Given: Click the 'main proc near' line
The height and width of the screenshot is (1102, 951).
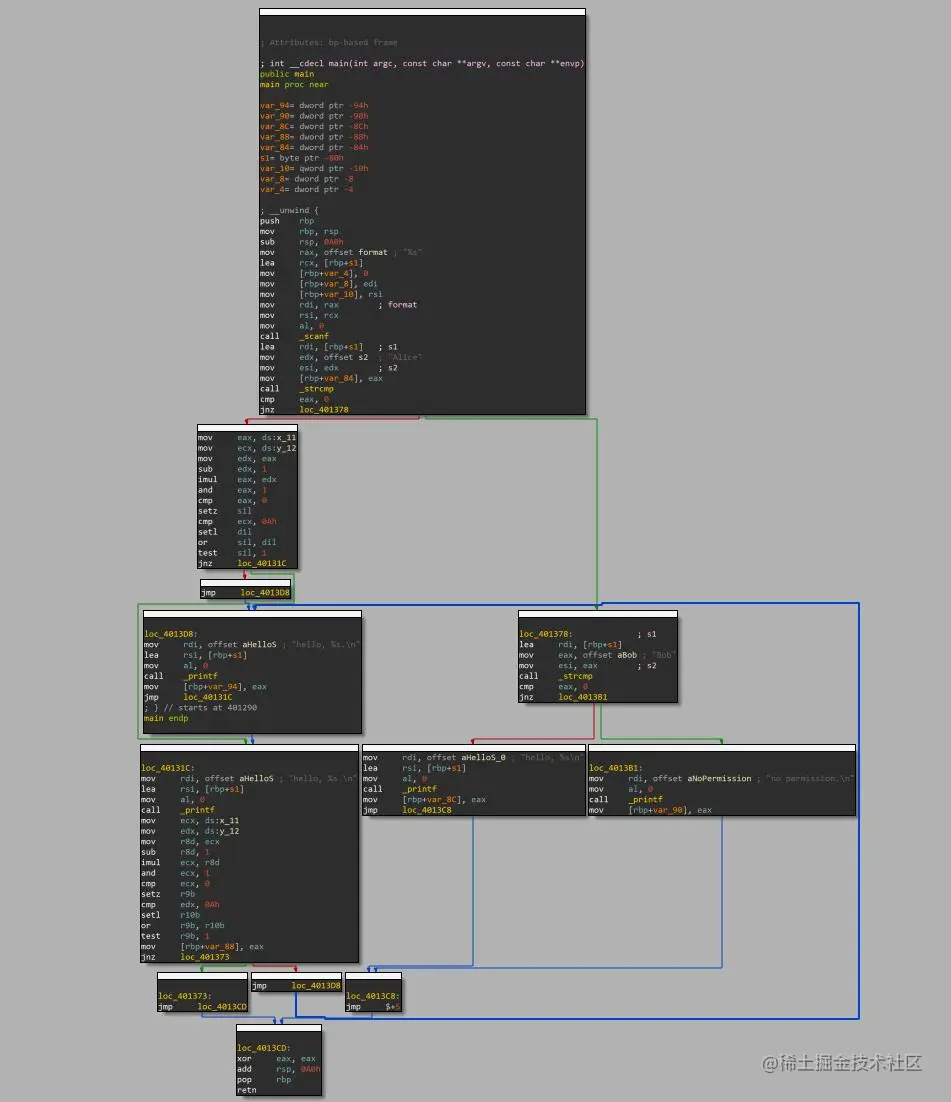Looking at the screenshot, I should click(x=294, y=84).
